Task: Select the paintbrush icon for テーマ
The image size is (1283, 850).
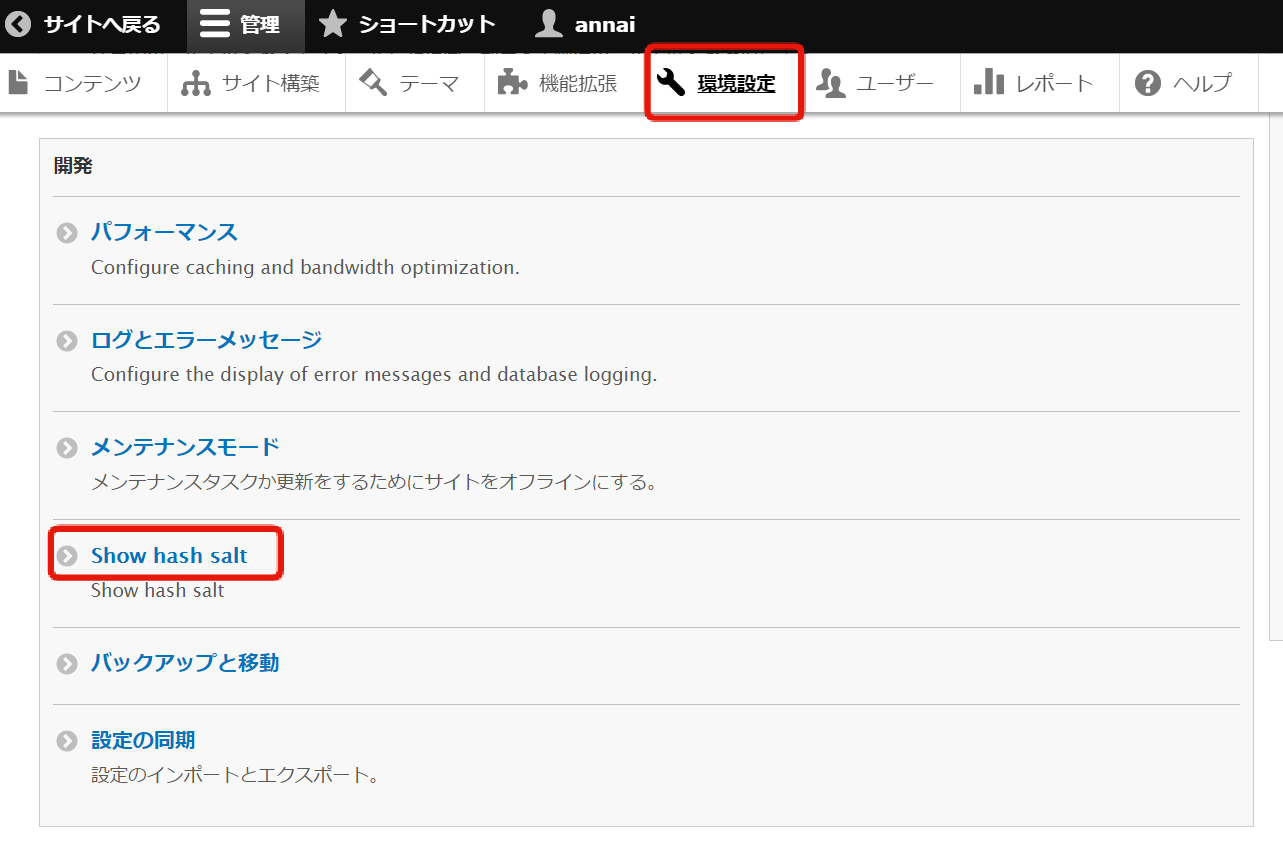Action: (371, 83)
